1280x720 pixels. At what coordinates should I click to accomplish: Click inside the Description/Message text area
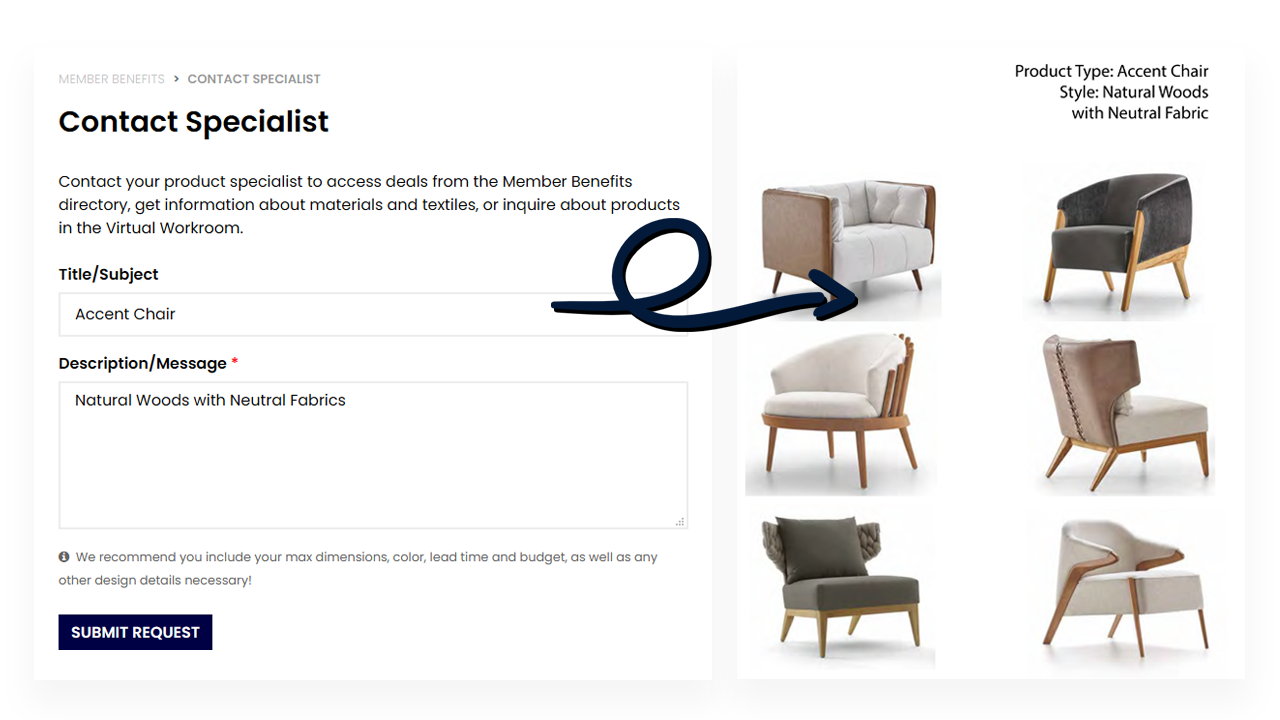373,455
